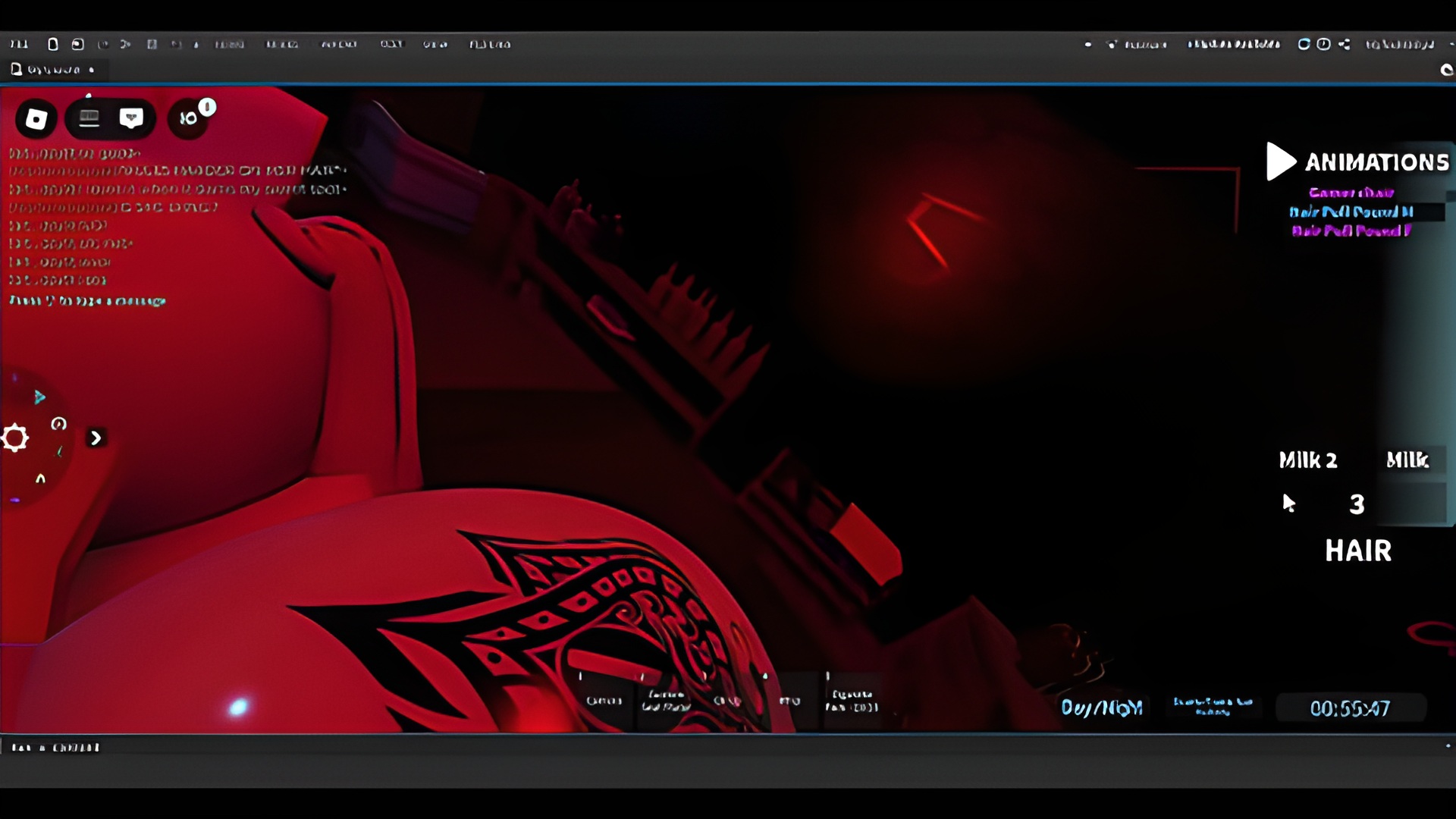Click the share icon in top toolbar

click(x=1344, y=45)
